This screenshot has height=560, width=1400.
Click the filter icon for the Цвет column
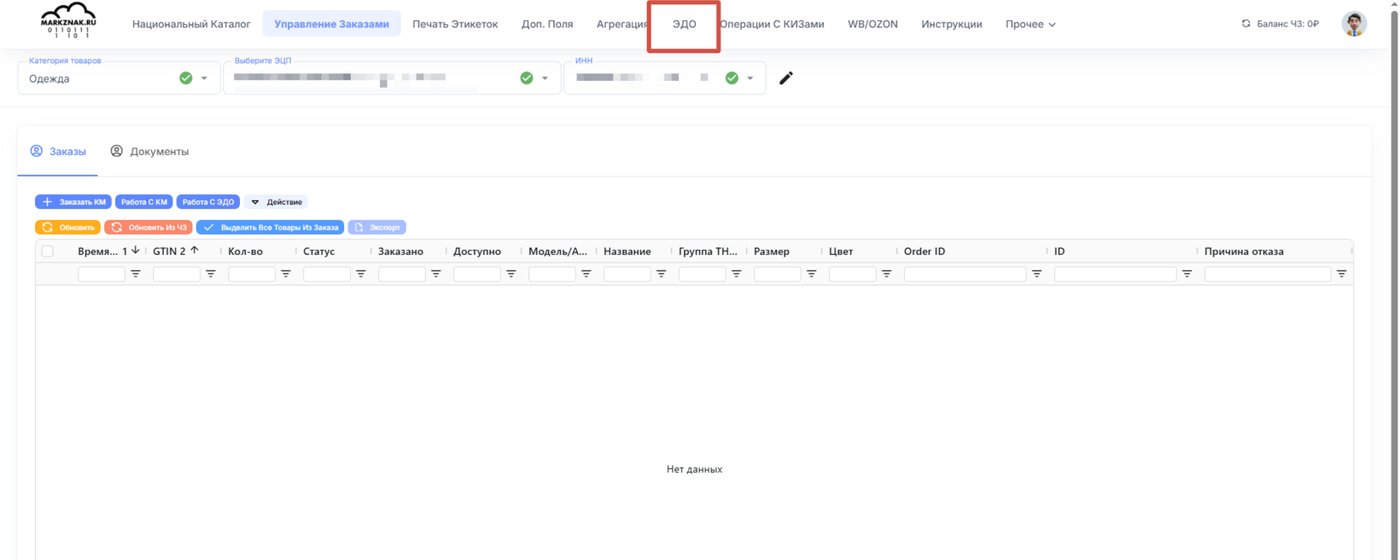pos(887,274)
